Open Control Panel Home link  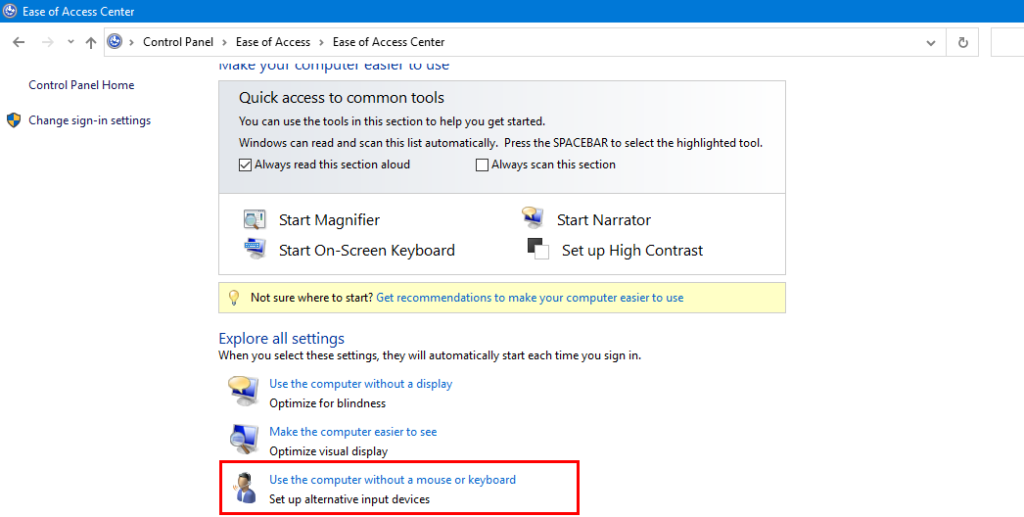point(81,85)
